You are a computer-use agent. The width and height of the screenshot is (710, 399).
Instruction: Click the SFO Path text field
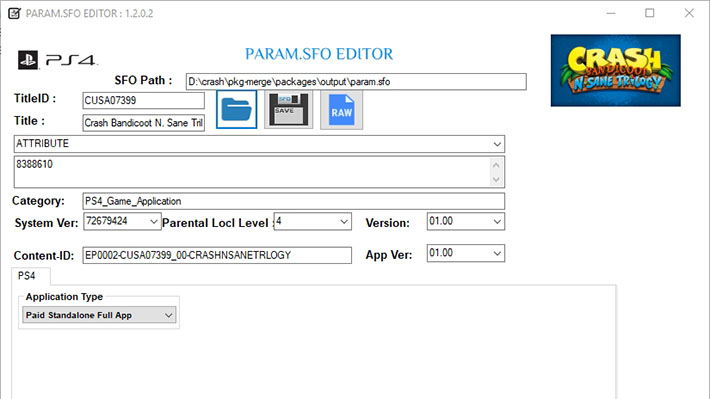356,82
